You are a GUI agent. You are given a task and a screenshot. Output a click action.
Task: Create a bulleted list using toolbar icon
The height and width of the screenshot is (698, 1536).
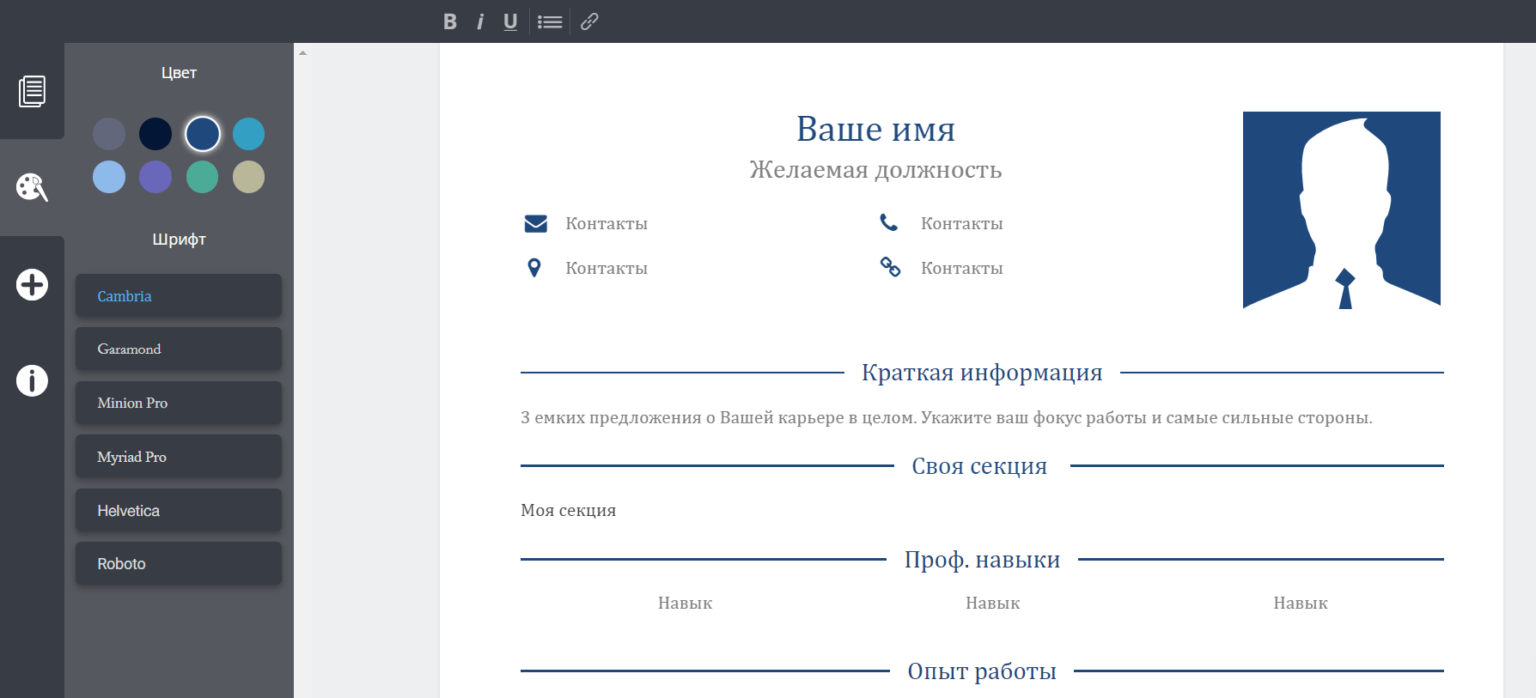pos(549,21)
